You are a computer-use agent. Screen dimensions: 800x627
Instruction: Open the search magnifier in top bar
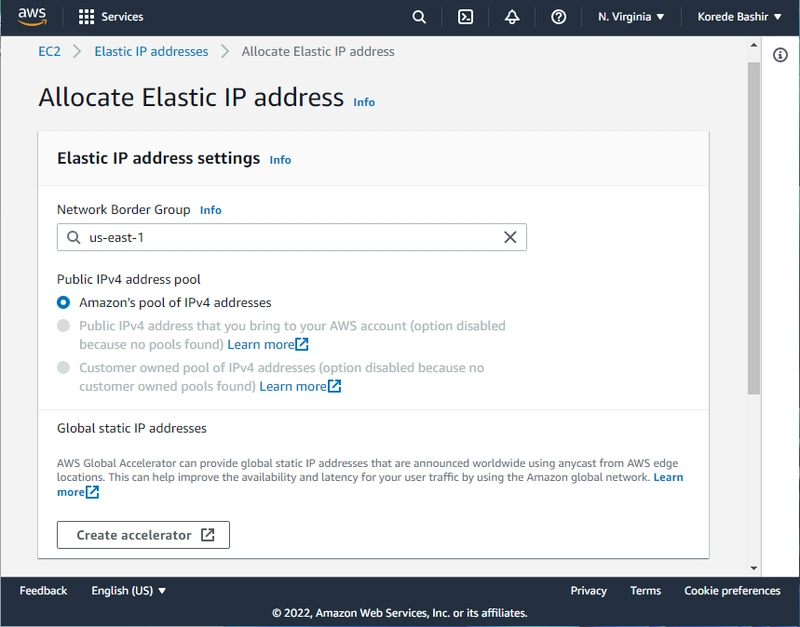[419, 17]
